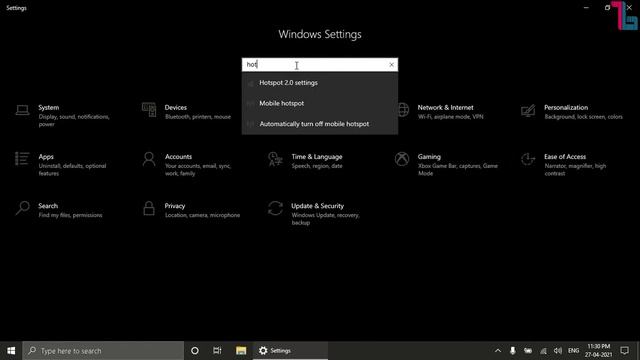Open the Ease of Access icon
640x360 pixels.
[x=528, y=159]
